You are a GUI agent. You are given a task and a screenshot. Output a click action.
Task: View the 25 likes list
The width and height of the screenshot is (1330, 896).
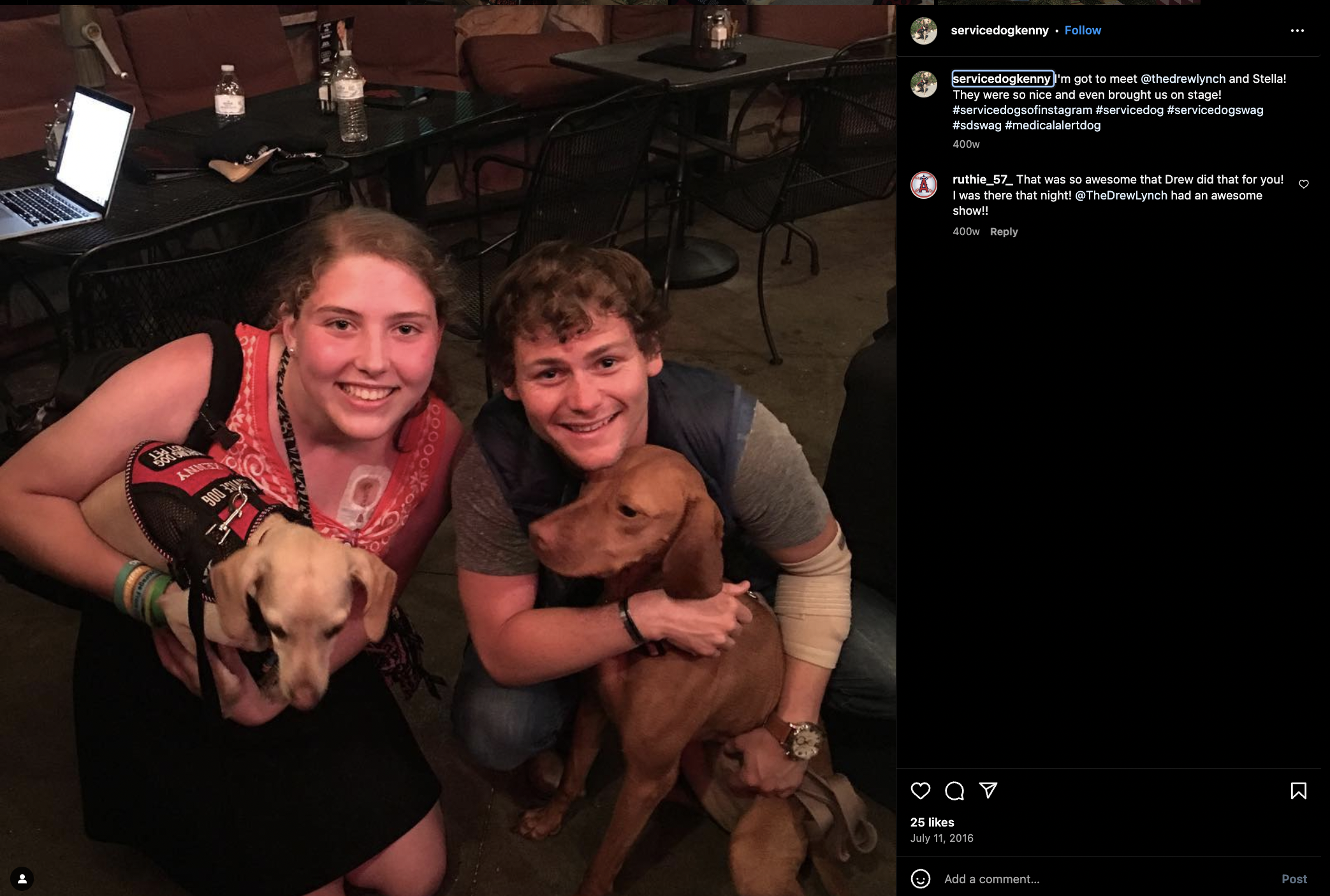point(932,822)
